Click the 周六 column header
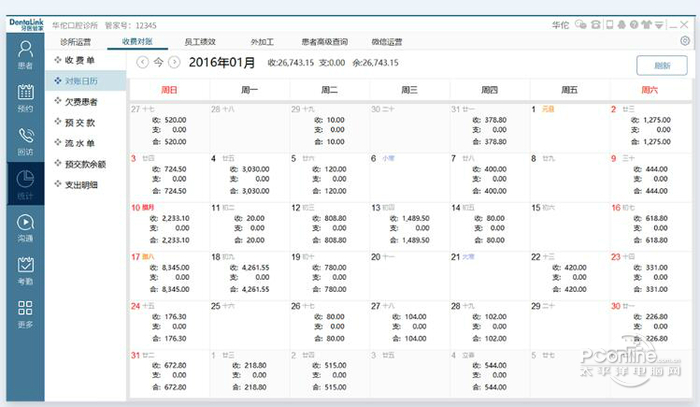Screen dimensions: 700x407 coord(650,90)
